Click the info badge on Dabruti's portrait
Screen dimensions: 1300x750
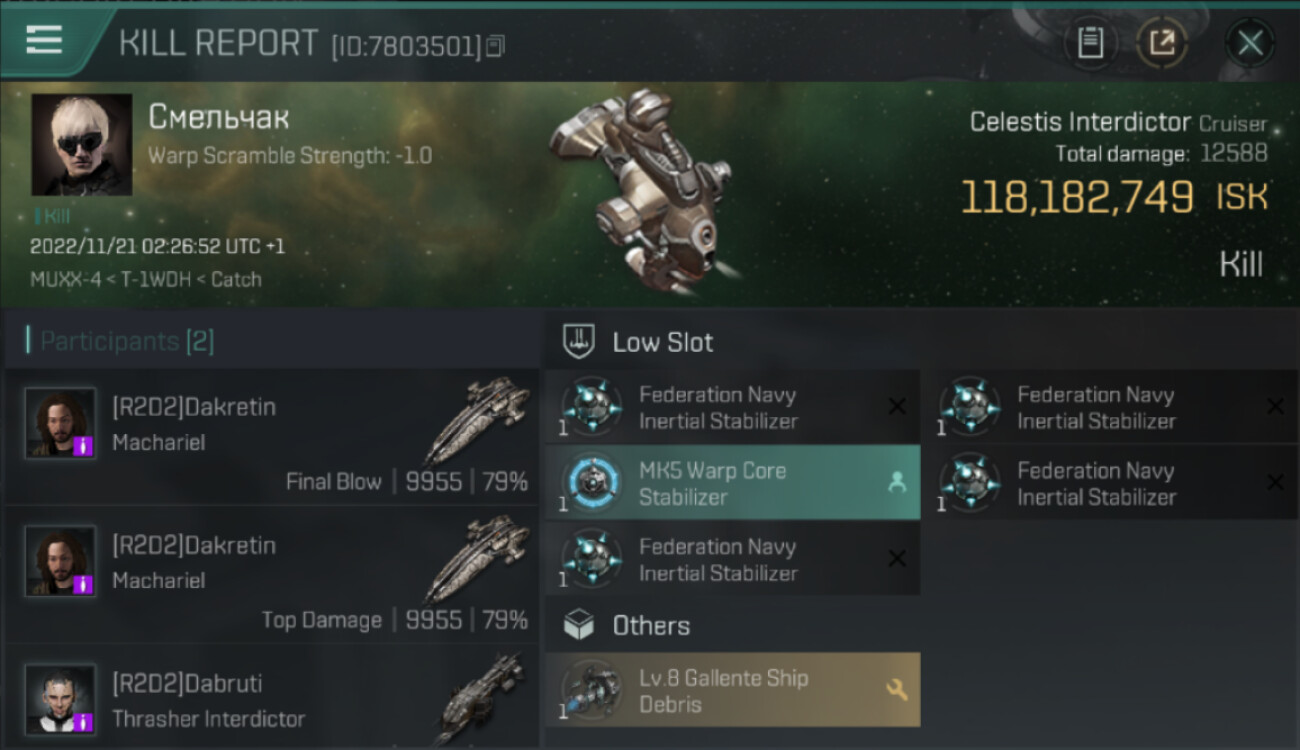click(x=84, y=722)
